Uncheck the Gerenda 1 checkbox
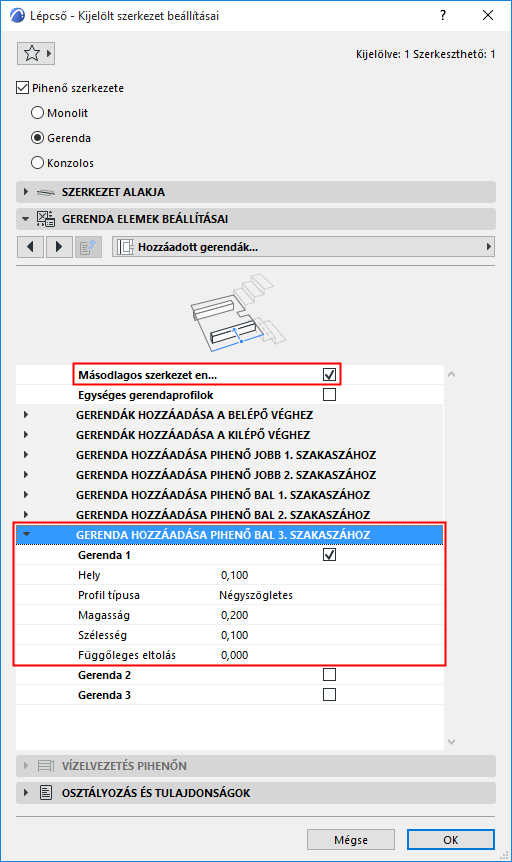512x862 pixels. 329,555
